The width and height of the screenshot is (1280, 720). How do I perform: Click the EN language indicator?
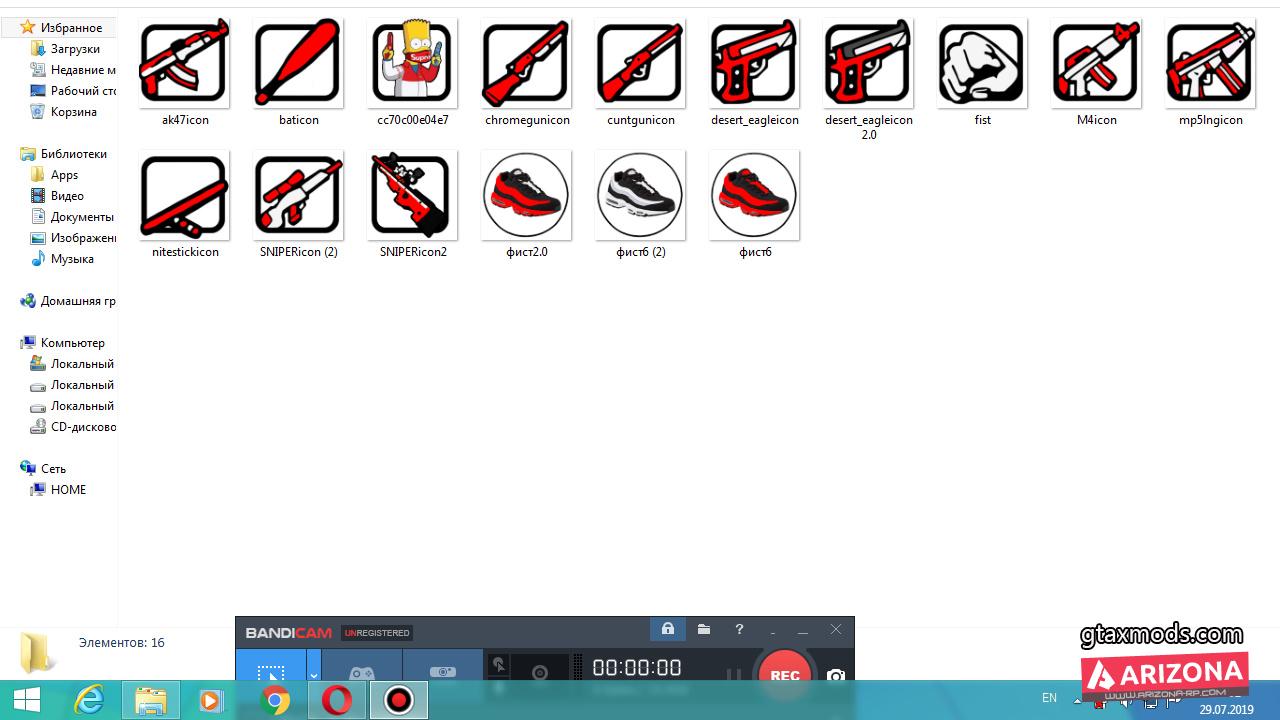point(1049,698)
